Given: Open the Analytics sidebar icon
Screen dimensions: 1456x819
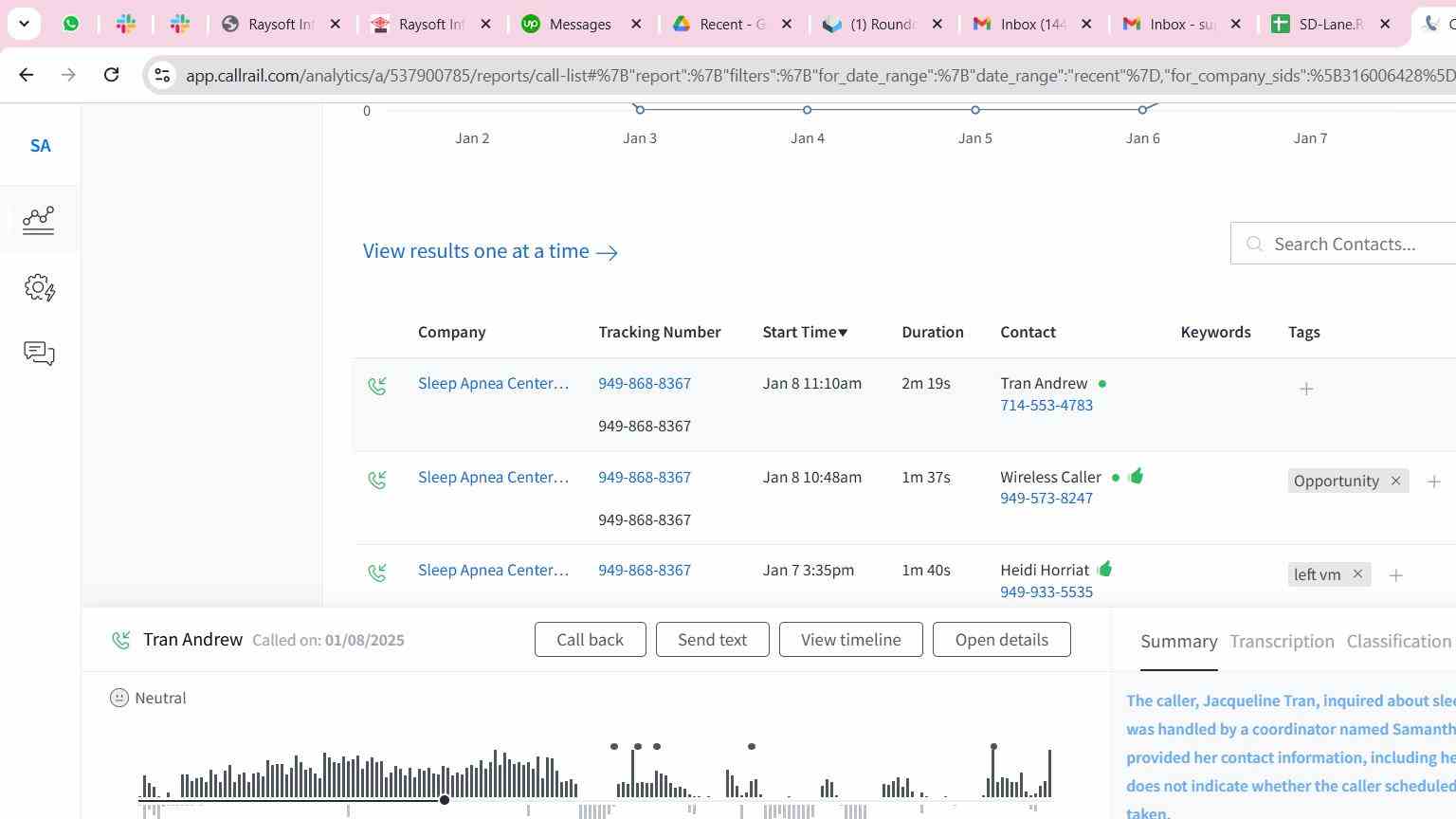Looking at the screenshot, I should pyautogui.click(x=39, y=220).
